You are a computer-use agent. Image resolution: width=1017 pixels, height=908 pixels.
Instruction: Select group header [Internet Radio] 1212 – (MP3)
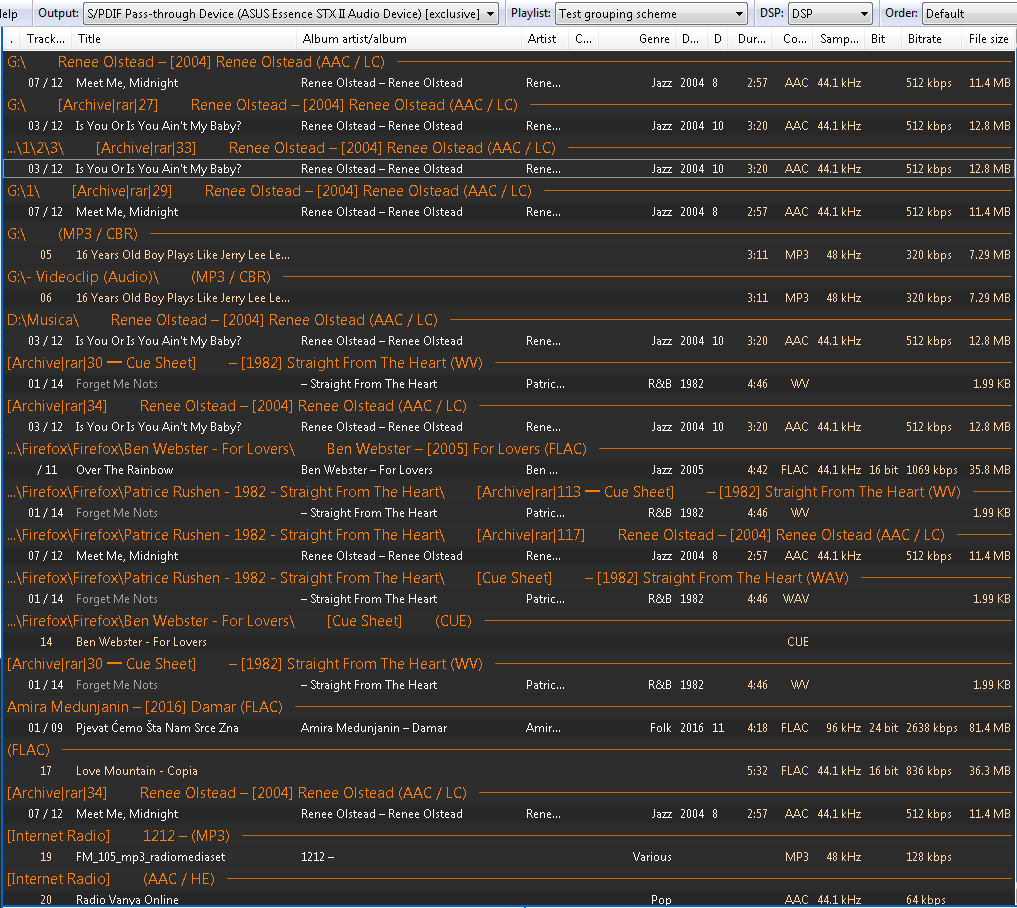click(508, 836)
